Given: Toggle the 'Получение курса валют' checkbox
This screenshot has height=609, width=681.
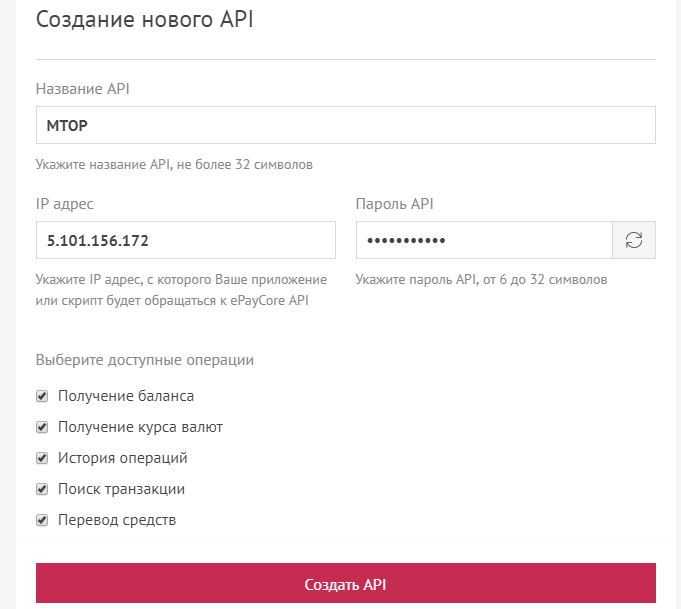Looking at the screenshot, I should coord(42,427).
